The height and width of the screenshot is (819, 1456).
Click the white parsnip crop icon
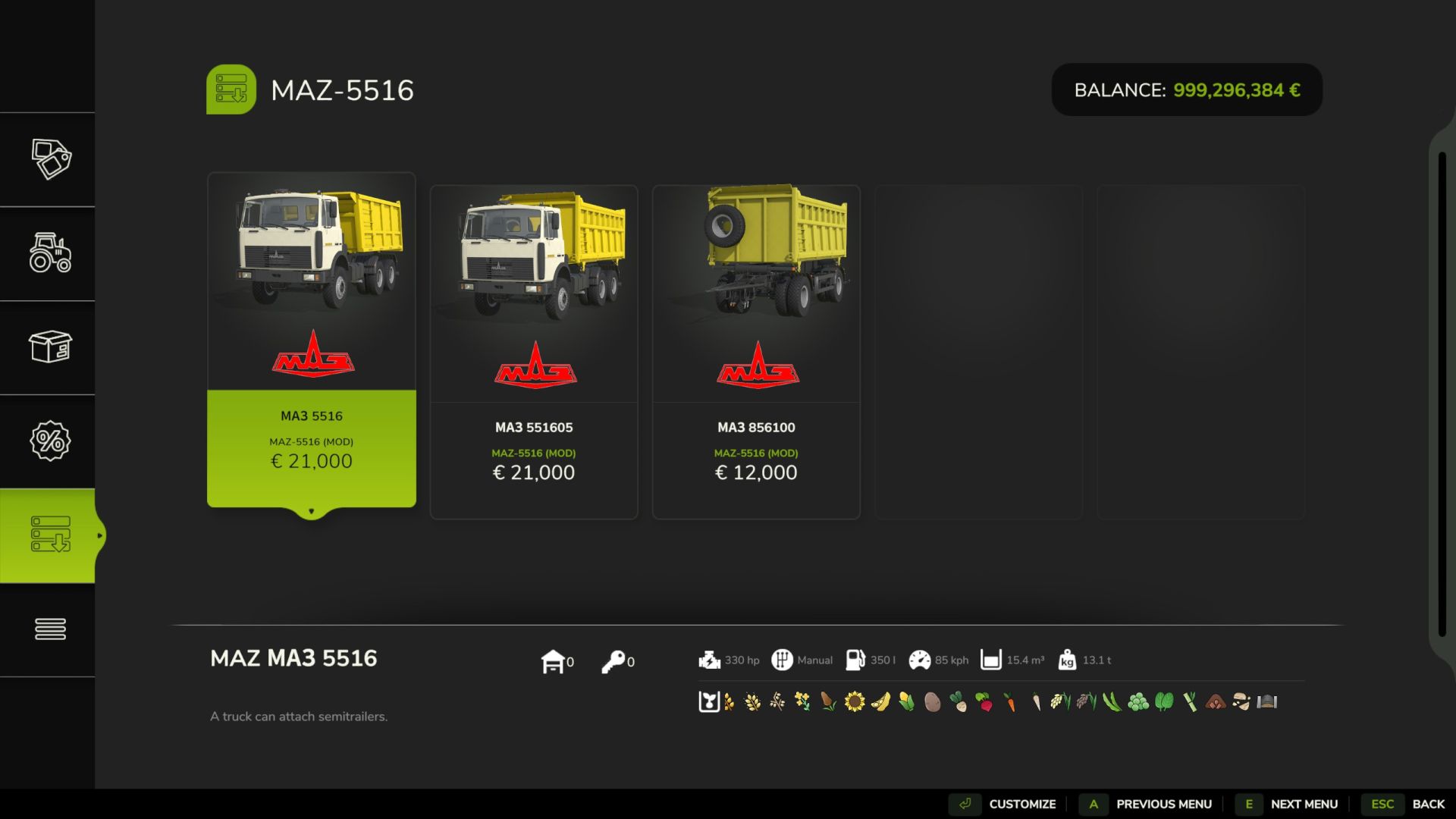click(x=1037, y=702)
